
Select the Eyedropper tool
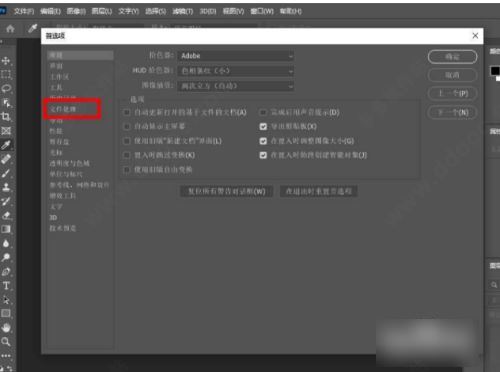coord(6,145)
